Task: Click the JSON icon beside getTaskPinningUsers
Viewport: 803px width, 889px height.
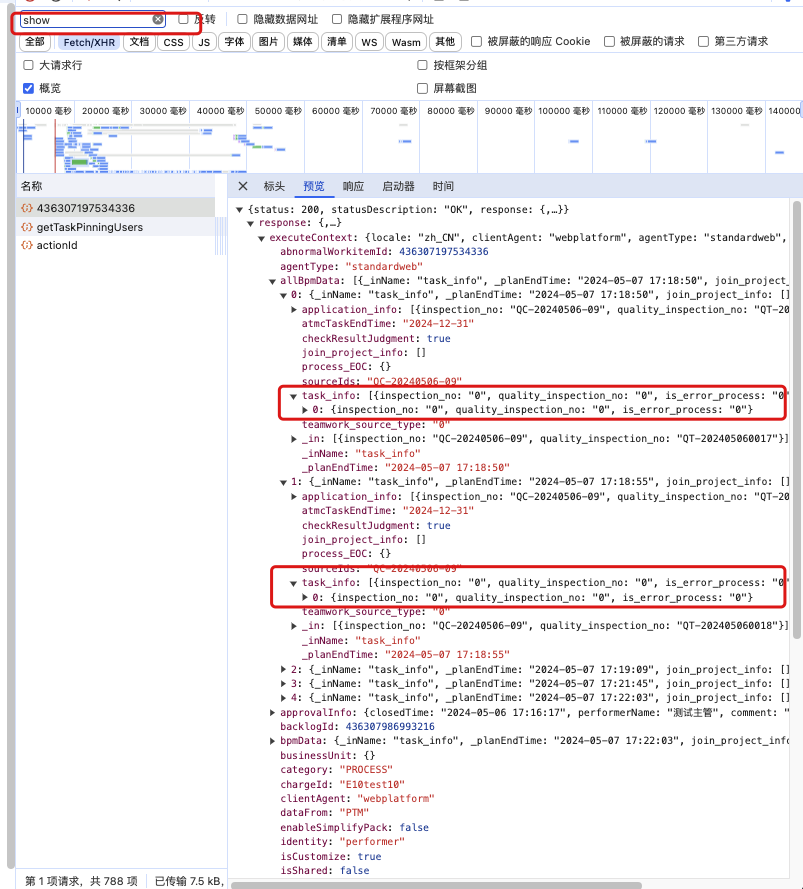Action: click(x=27, y=227)
